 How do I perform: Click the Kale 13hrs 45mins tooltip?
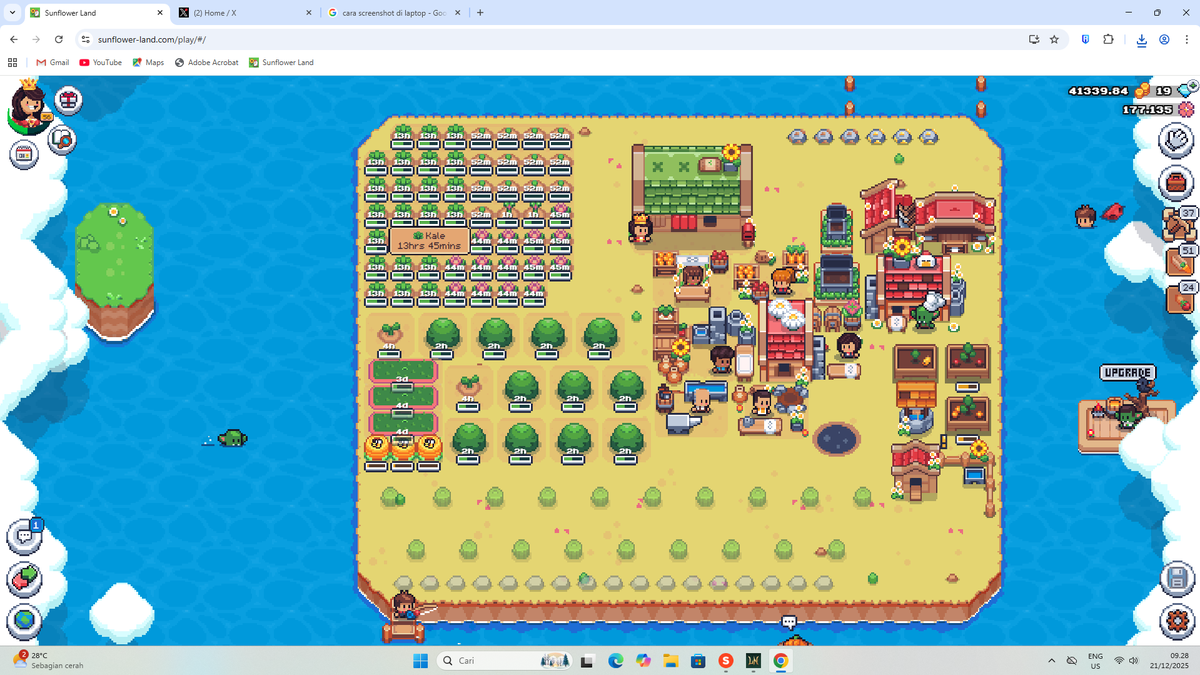tap(429, 240)
